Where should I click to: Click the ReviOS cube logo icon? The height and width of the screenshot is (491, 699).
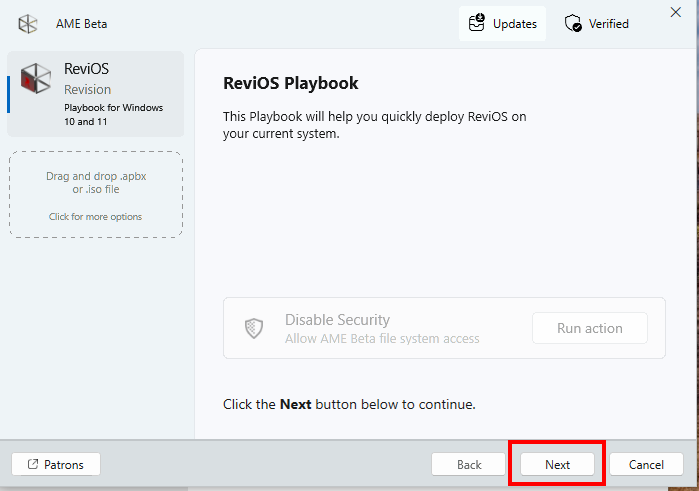(36, 78)
